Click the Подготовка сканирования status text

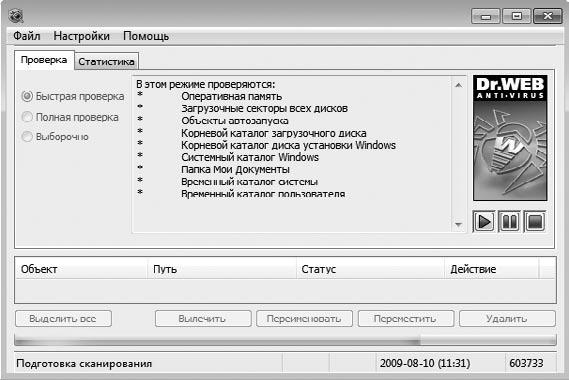[84, 363]
